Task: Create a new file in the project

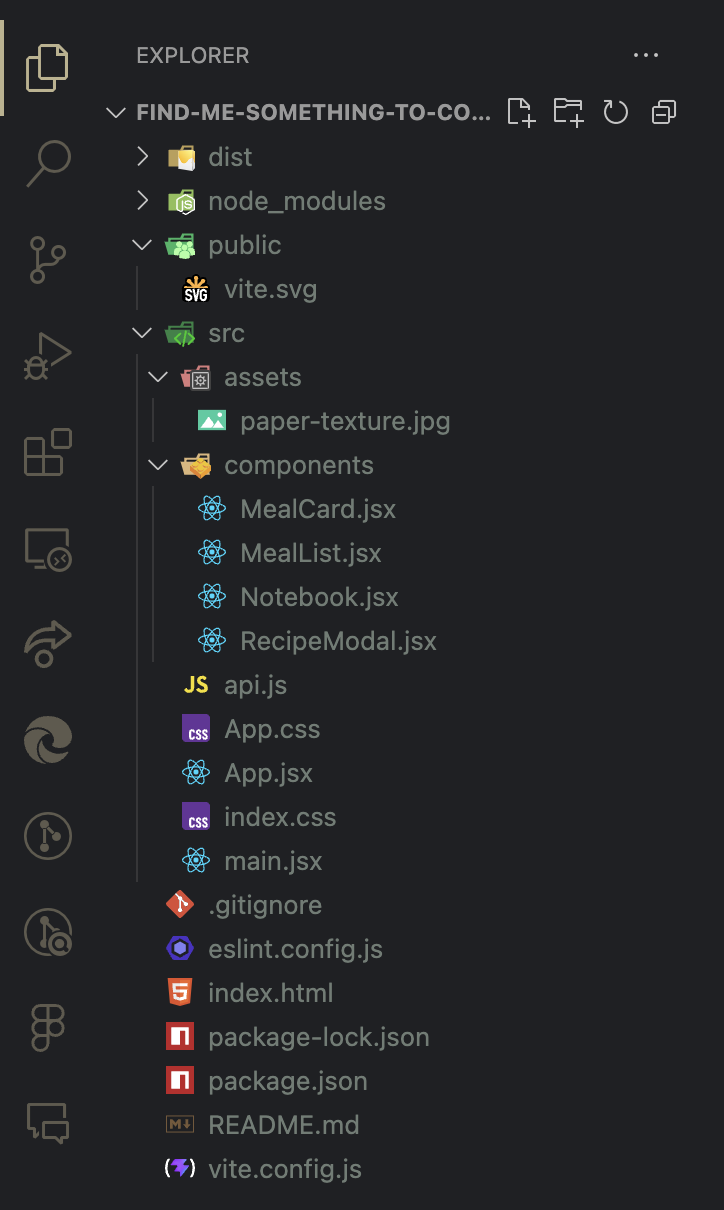Action: coord(519,112)
